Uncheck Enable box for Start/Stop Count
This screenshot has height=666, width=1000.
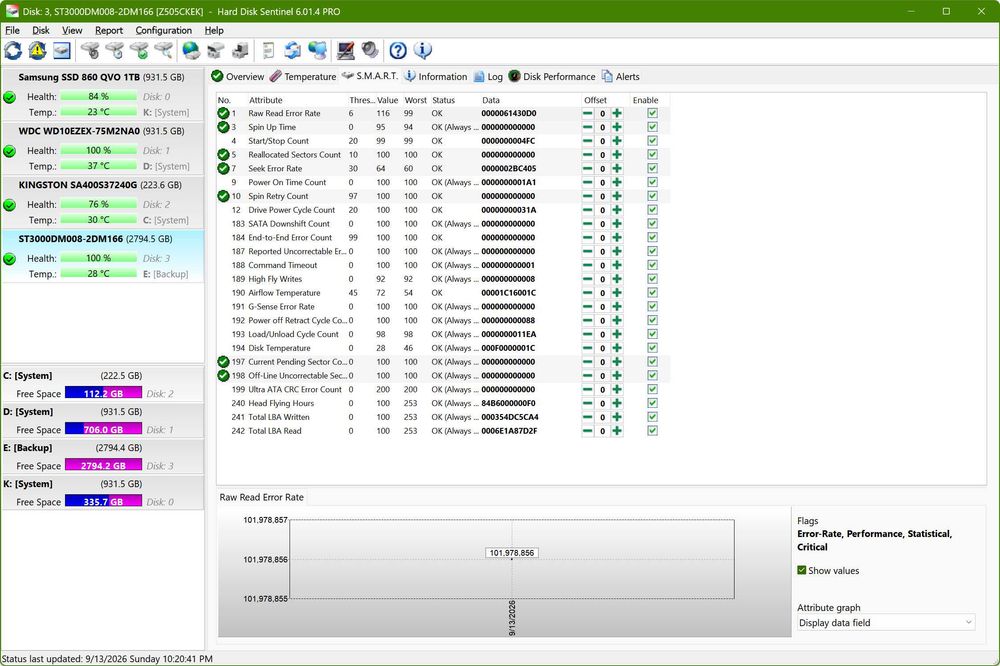(x=652, y=141)
